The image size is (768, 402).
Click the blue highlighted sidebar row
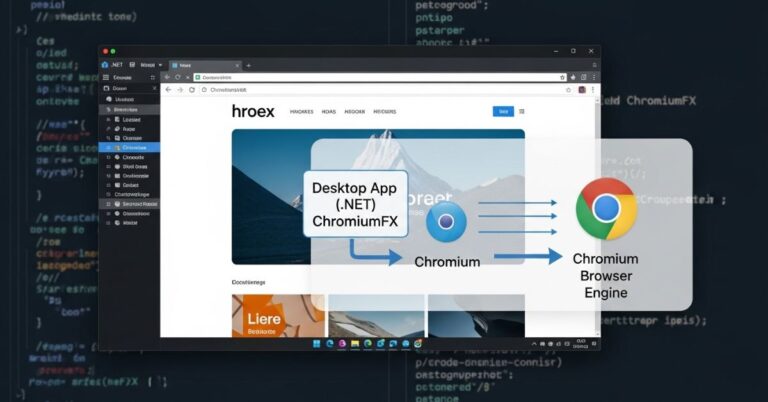pos(129,147)
